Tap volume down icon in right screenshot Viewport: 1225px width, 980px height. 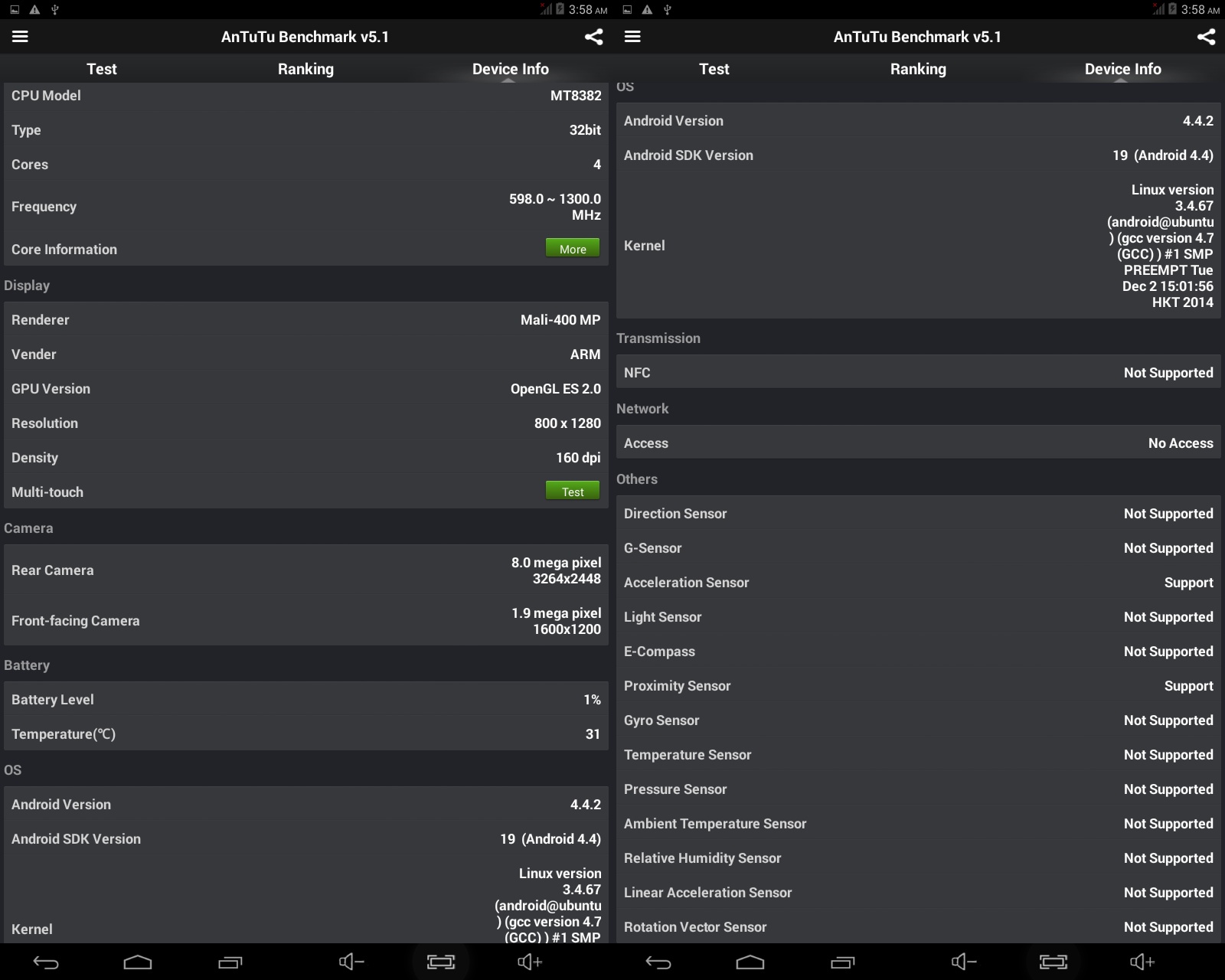[x=964, y=962]
